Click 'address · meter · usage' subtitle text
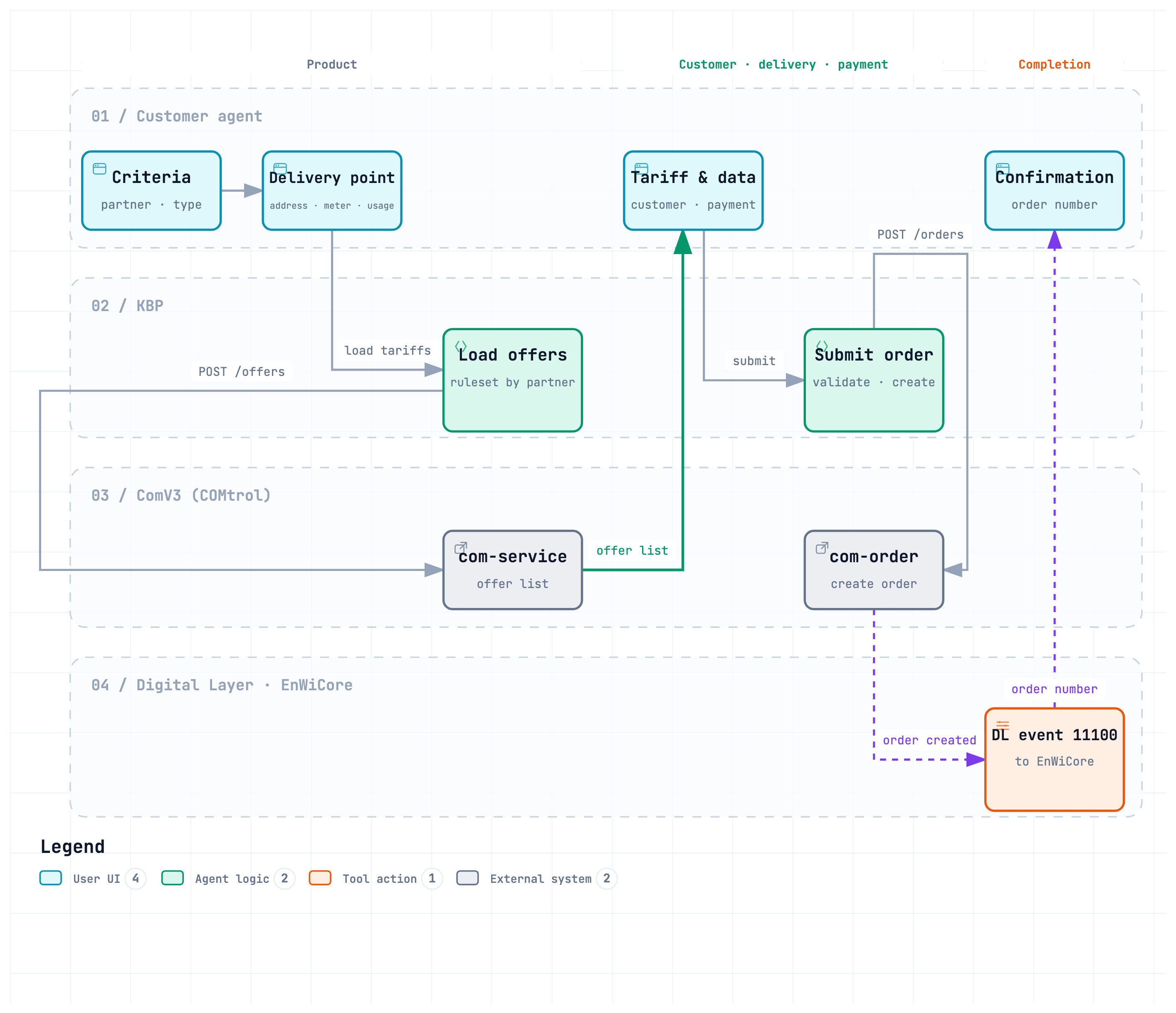The image size is (1176, 1013). click(x=332, y=205)
